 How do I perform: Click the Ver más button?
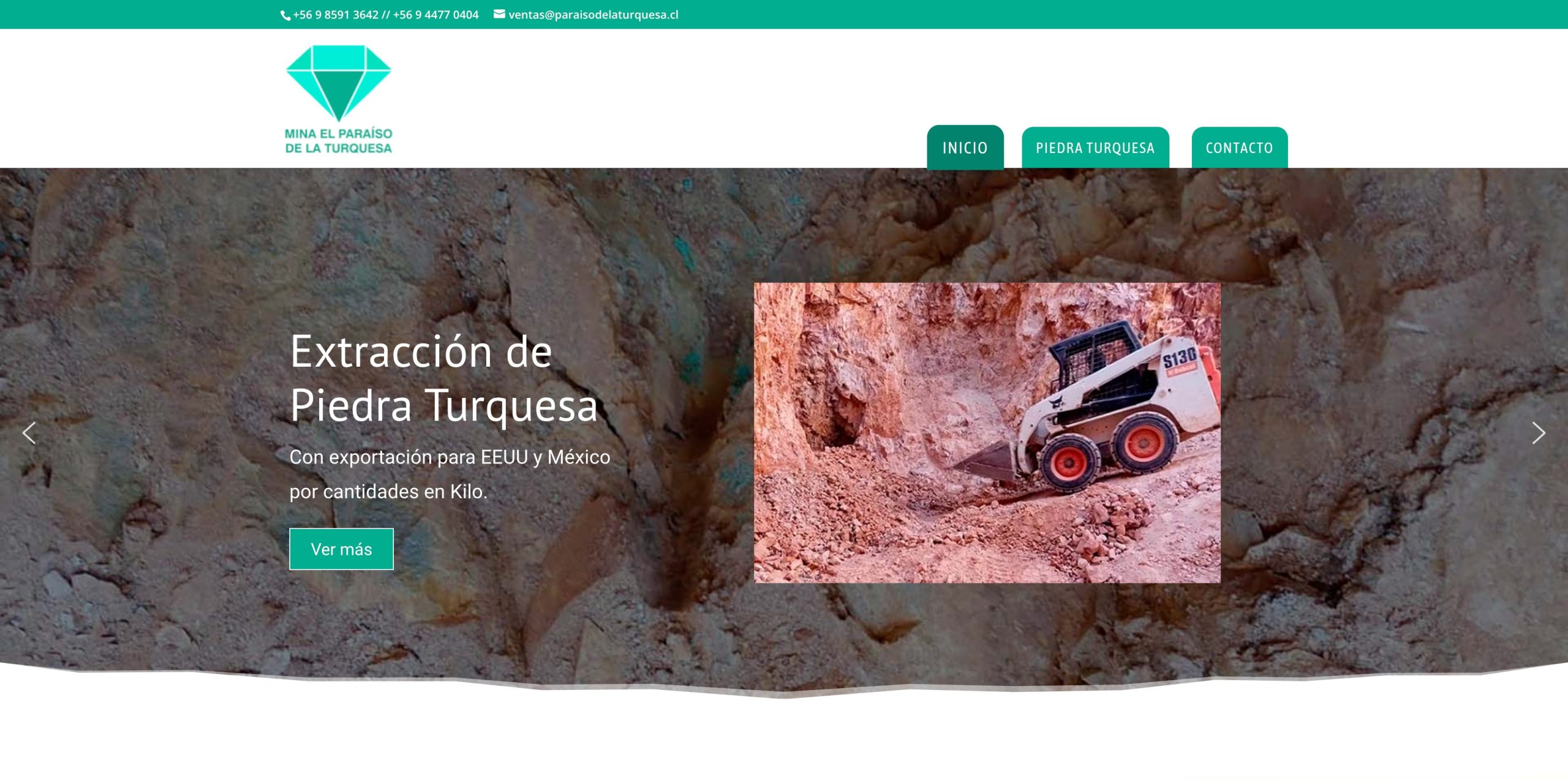(x=341, y=549)
